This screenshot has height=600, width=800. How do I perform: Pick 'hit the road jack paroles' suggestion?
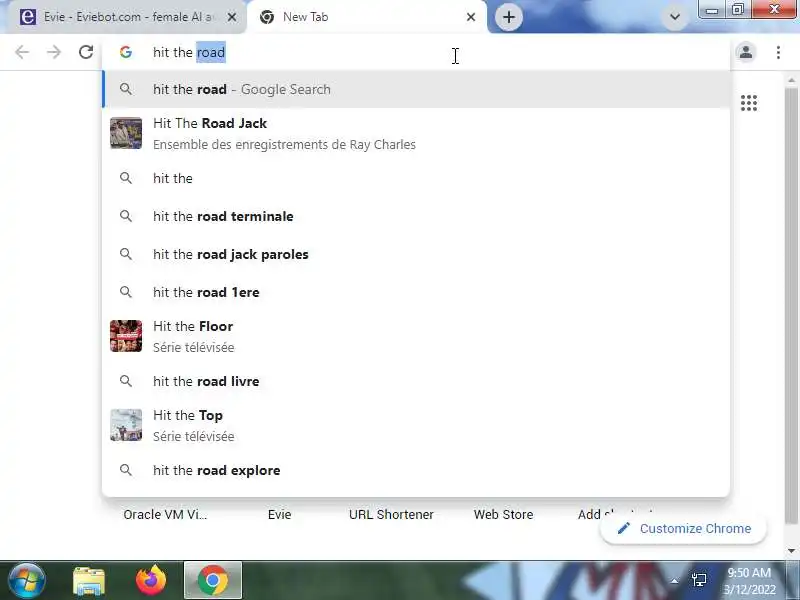416,254
